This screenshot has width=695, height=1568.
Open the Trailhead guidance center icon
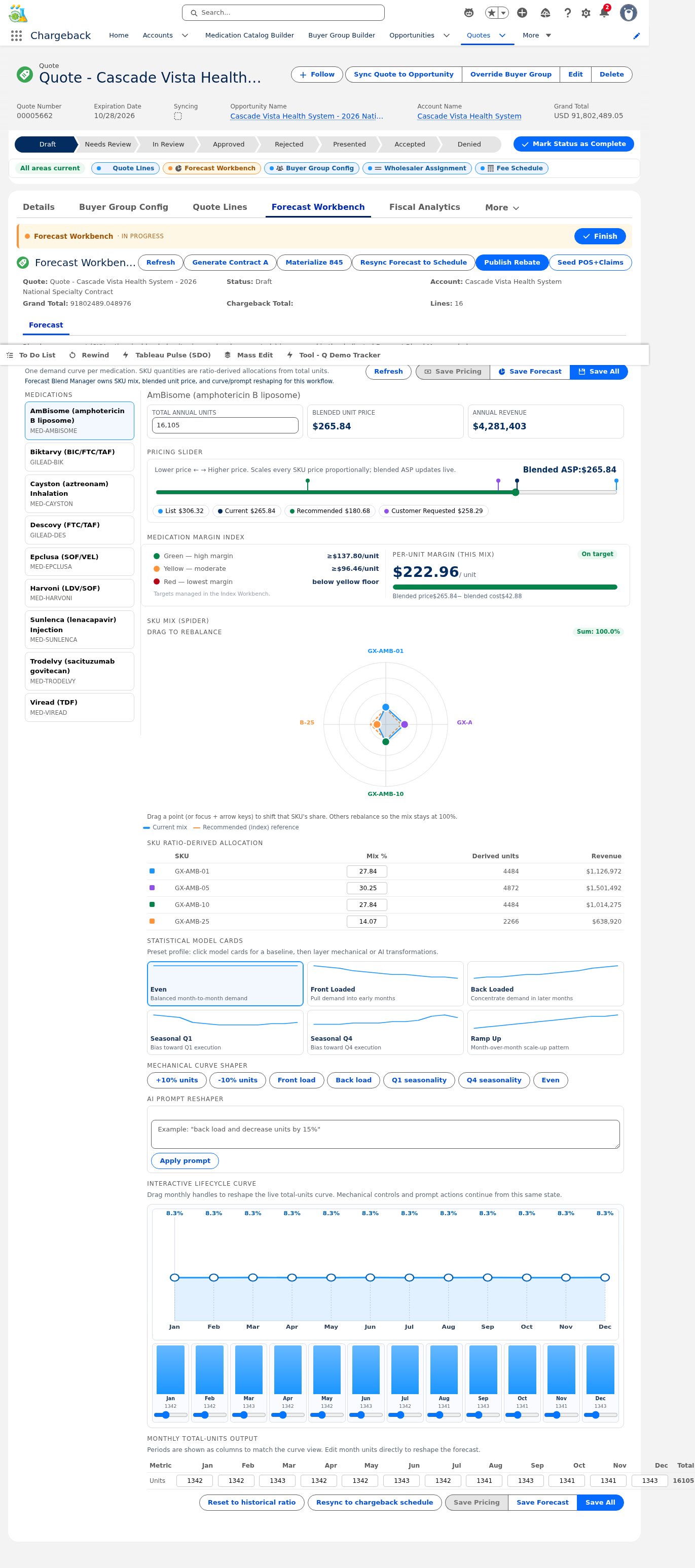click(x=545, y=13)
